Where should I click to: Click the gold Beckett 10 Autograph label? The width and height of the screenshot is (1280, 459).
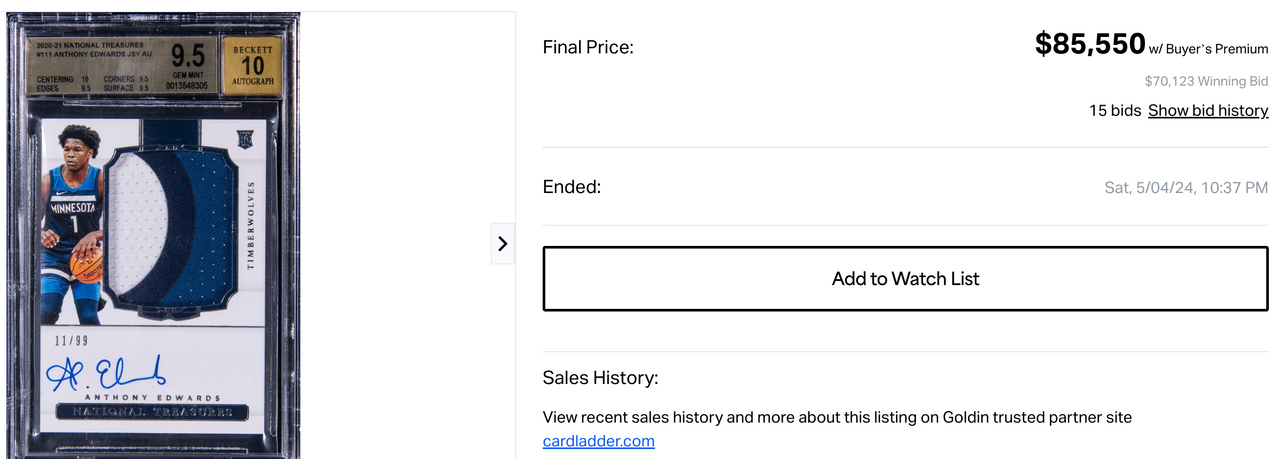252,66
